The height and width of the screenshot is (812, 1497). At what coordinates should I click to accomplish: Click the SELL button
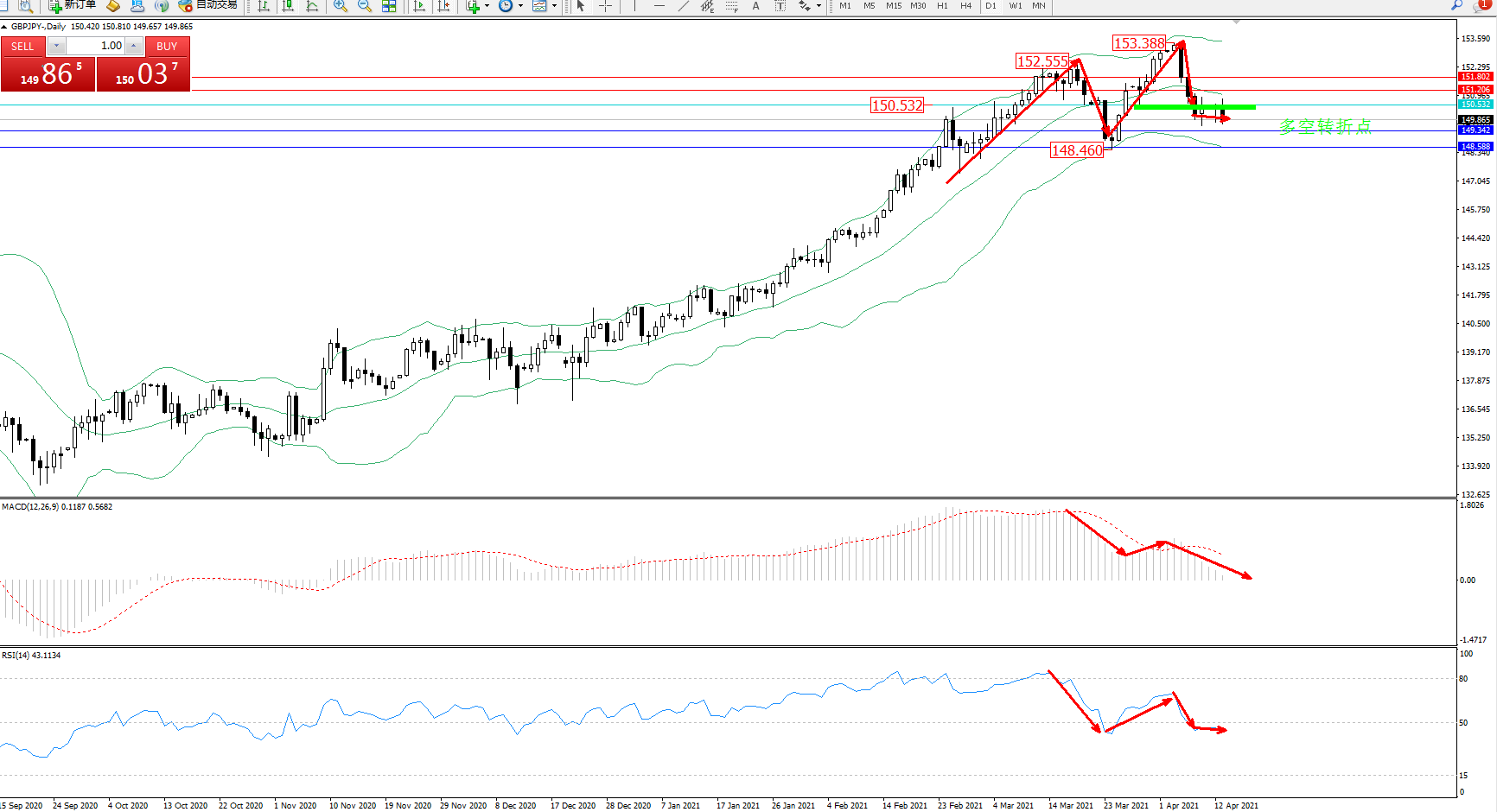[22, 47]
